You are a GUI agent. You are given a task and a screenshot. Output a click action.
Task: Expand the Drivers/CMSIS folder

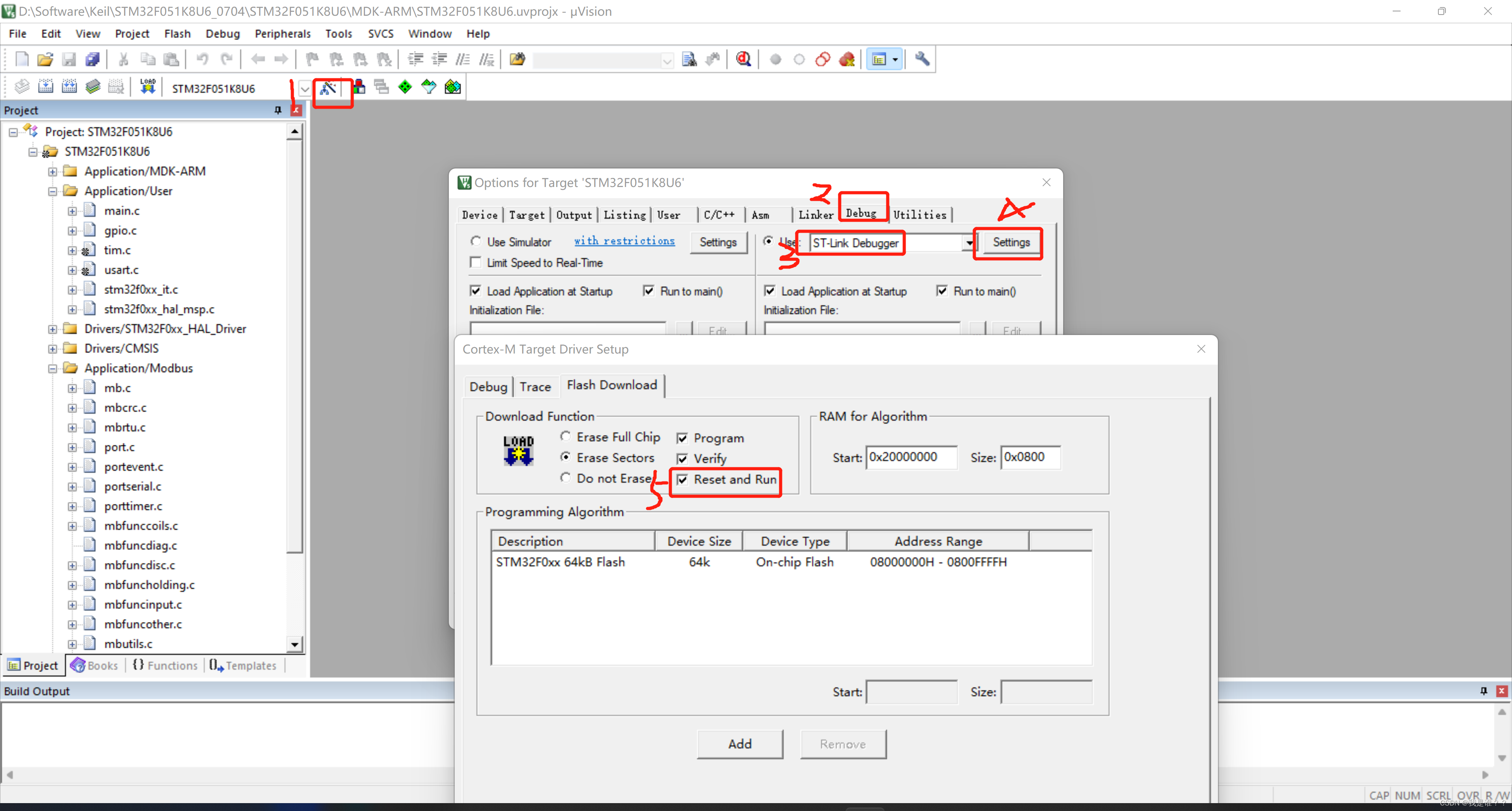coord(52,348)
